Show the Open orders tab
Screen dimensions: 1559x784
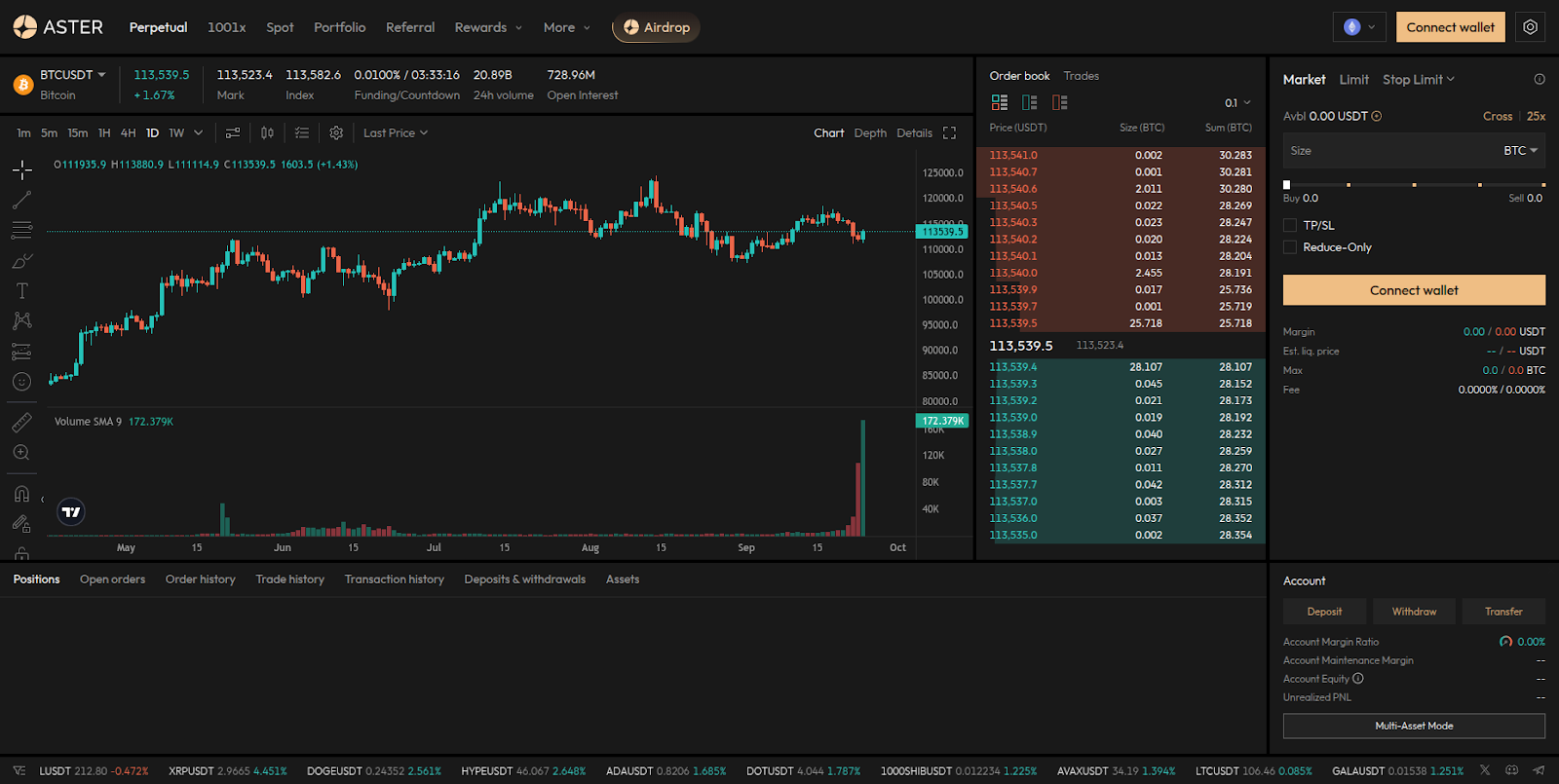coord(112,579)
